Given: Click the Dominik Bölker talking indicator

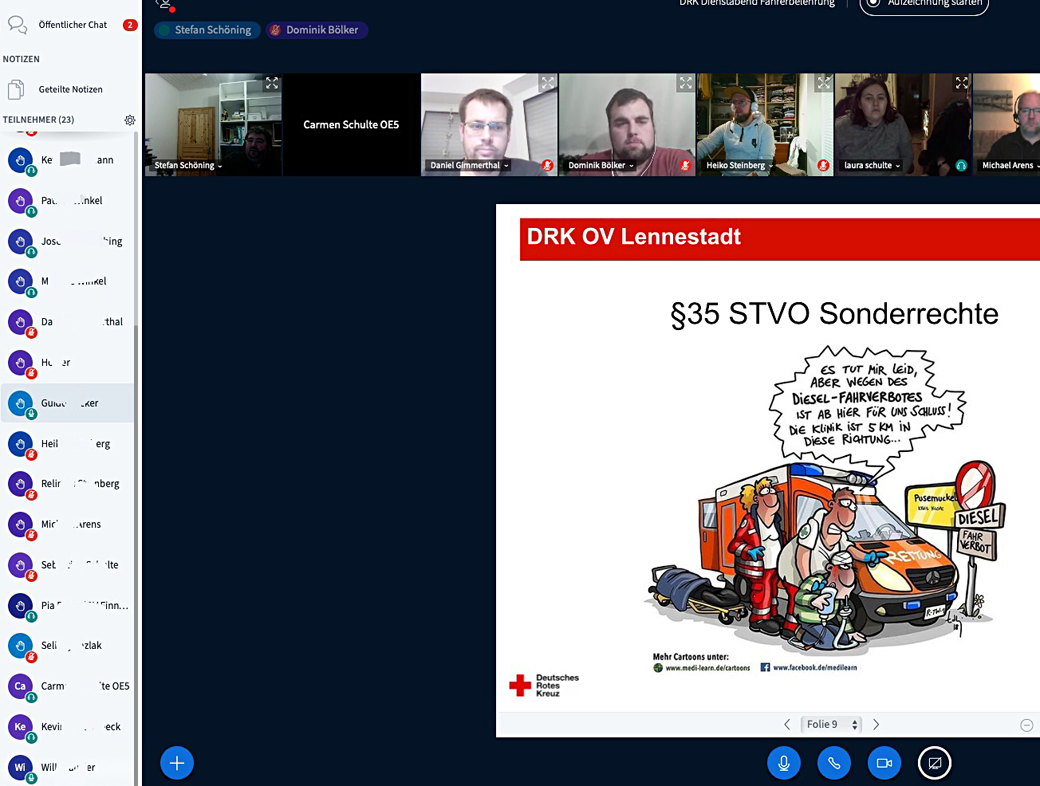Looking at the screenshot, I should [318, 30].
